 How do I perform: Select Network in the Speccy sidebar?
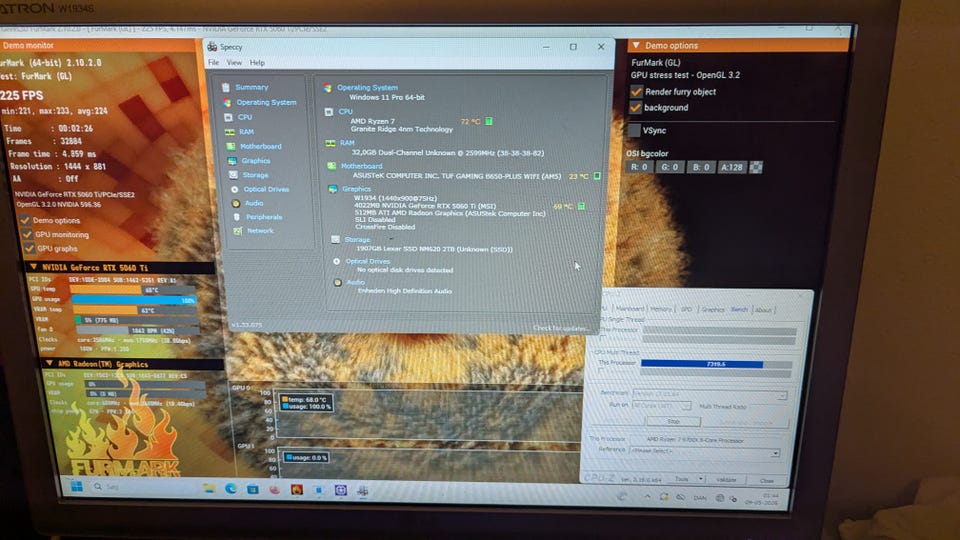260,231
